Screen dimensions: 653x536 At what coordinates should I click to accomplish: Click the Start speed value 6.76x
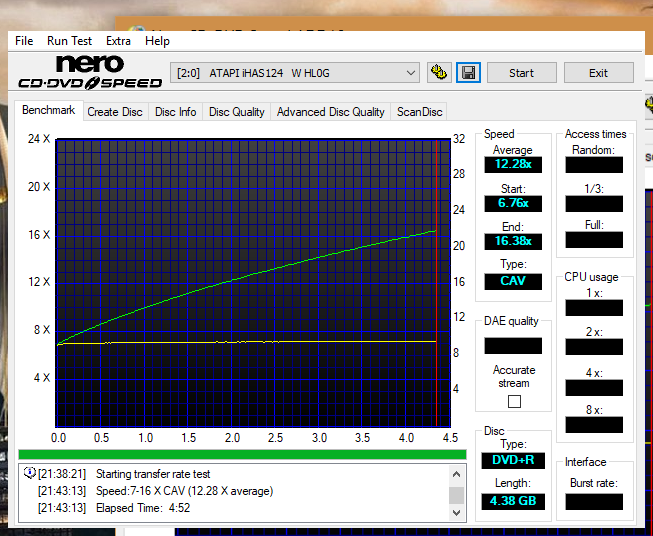click(x=513, y=203)
